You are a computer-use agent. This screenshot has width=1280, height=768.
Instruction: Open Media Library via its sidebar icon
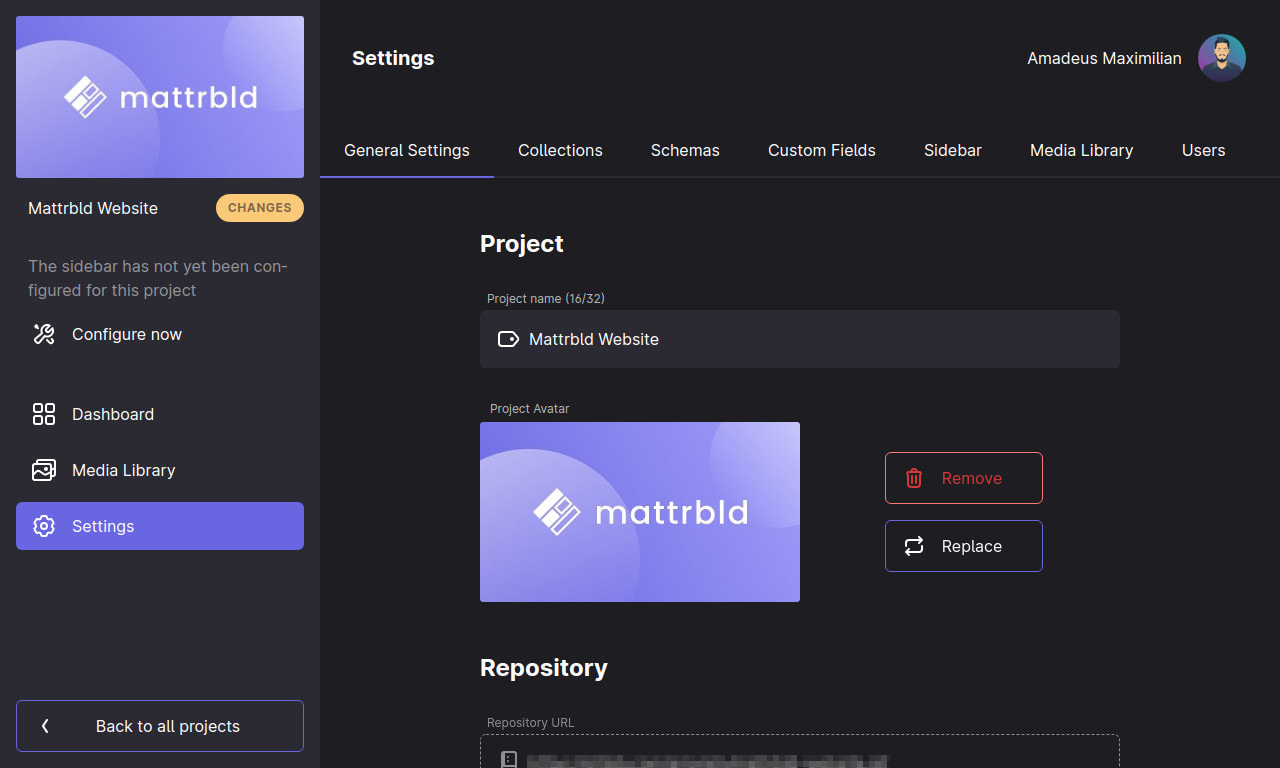pyautogui.click(x=44, y=470)
